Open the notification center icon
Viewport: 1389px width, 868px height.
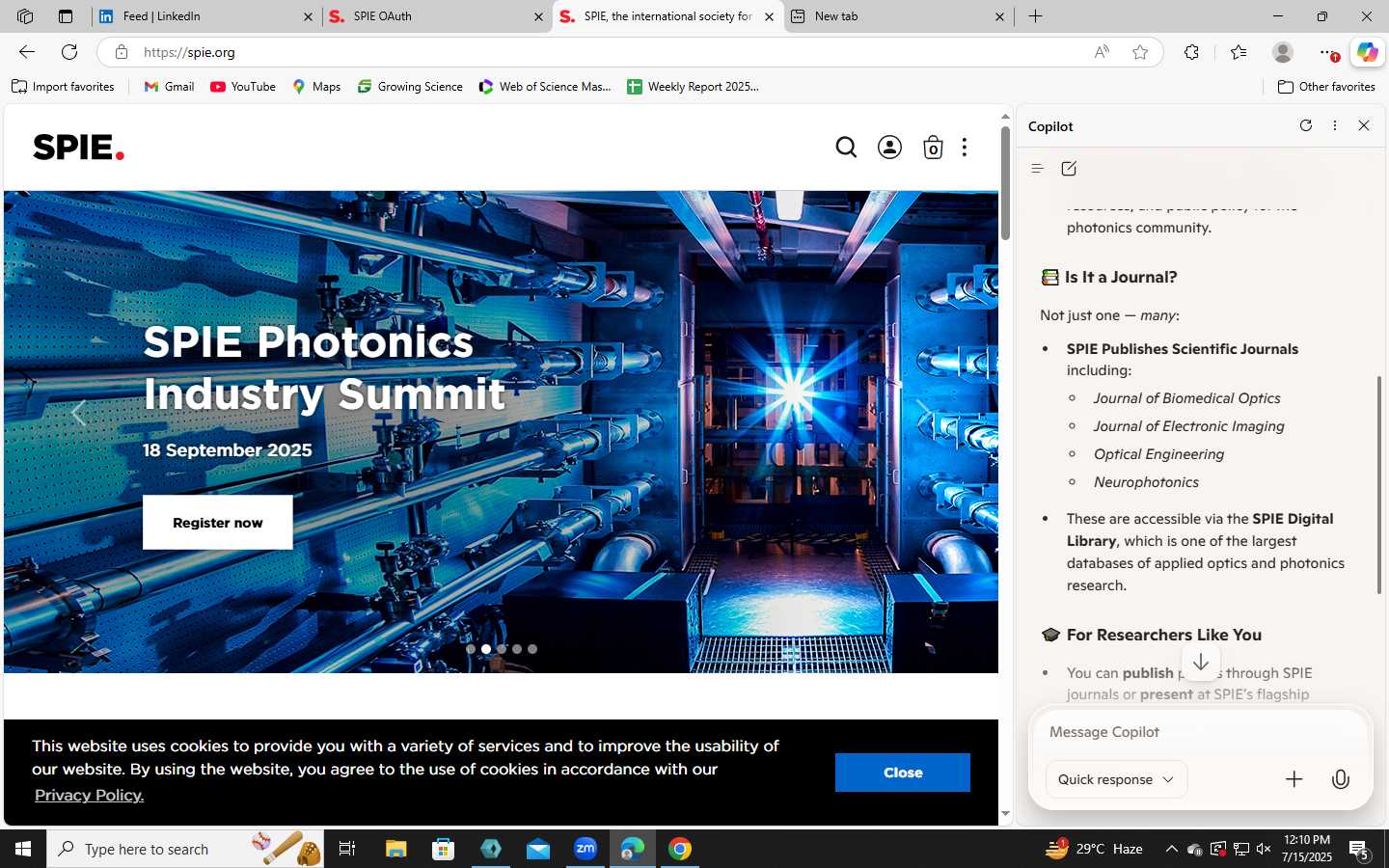tap(1360, 850)
